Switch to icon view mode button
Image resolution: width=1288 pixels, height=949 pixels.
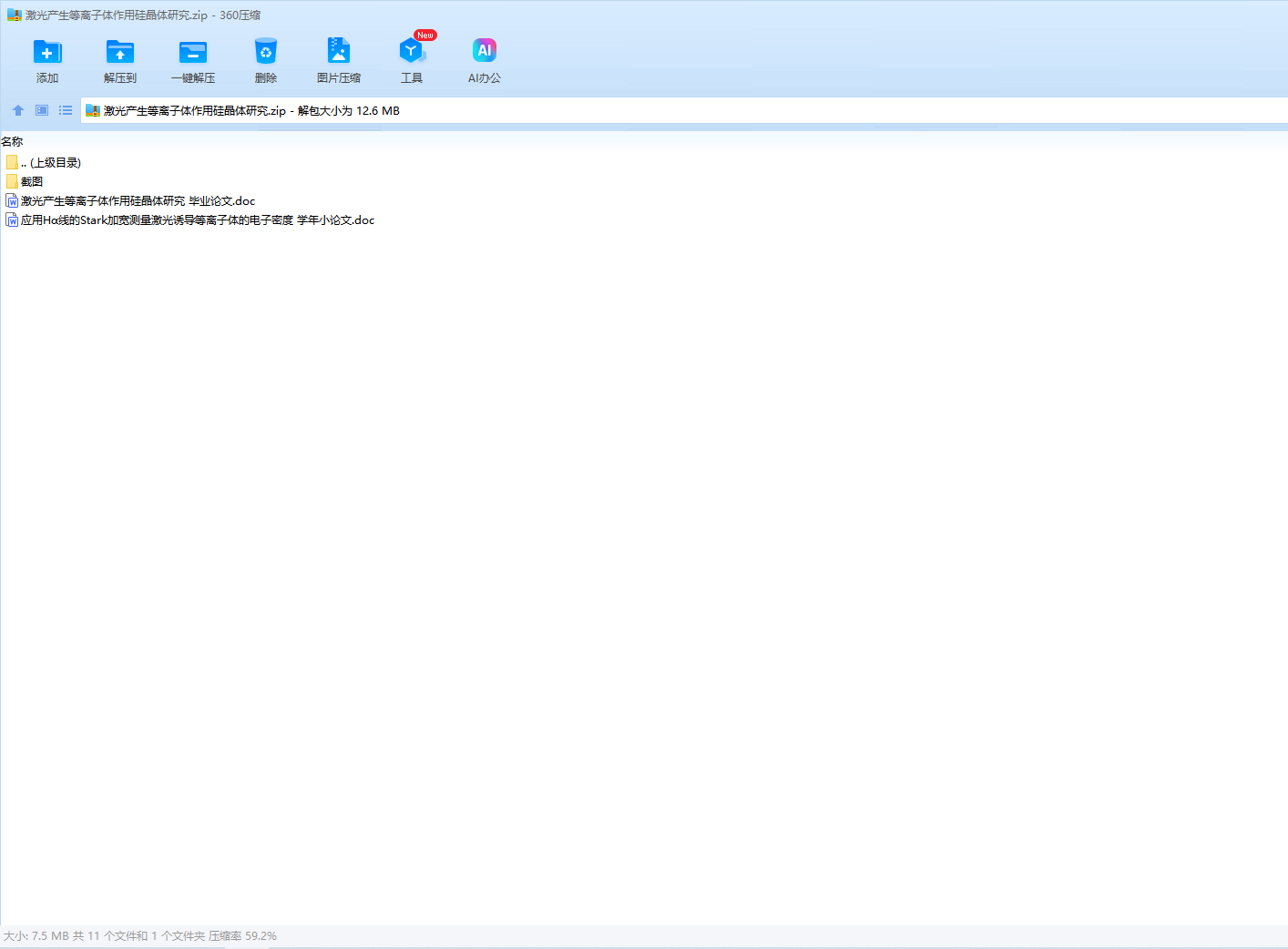42,110
